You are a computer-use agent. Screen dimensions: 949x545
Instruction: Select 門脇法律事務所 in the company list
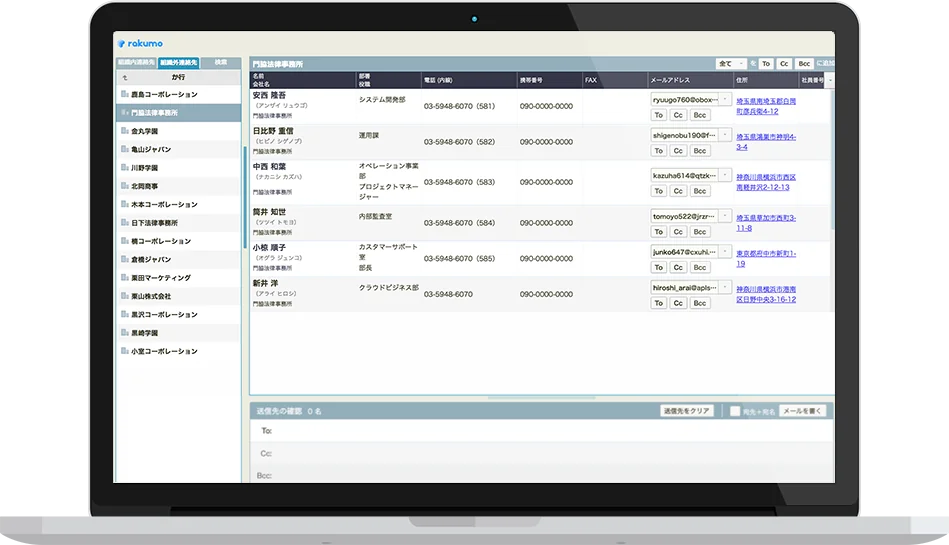[179, 113]
